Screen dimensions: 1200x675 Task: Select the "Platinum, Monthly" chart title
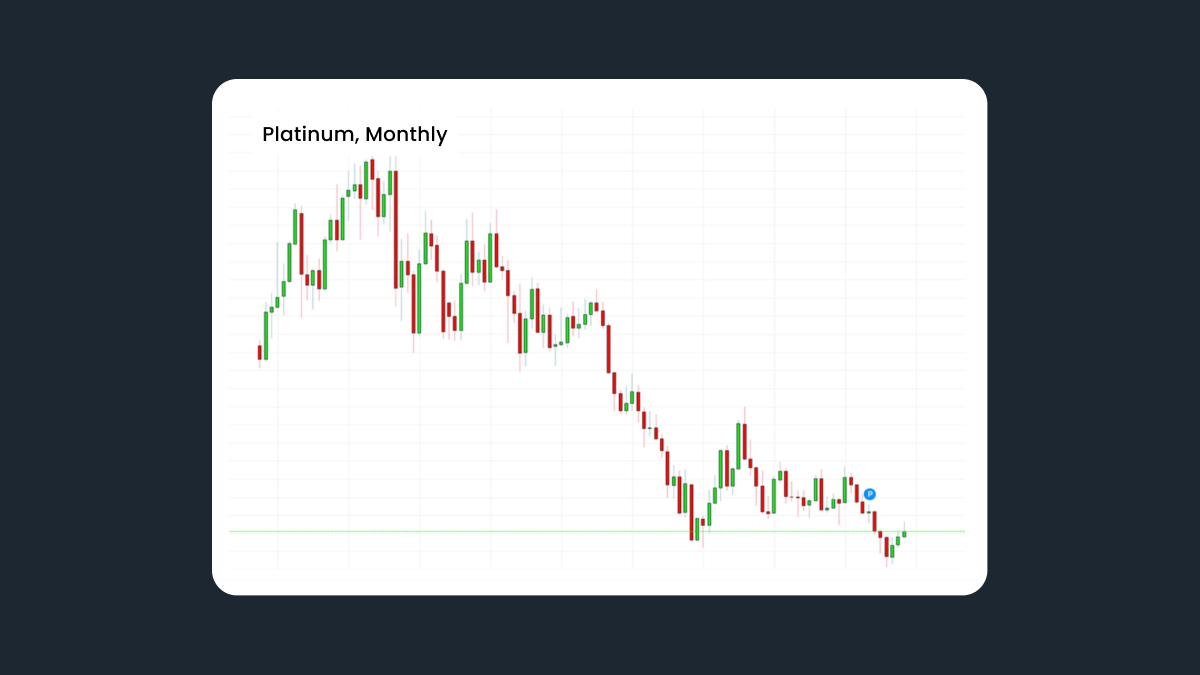pyautogui.click(x=354, y=134)
